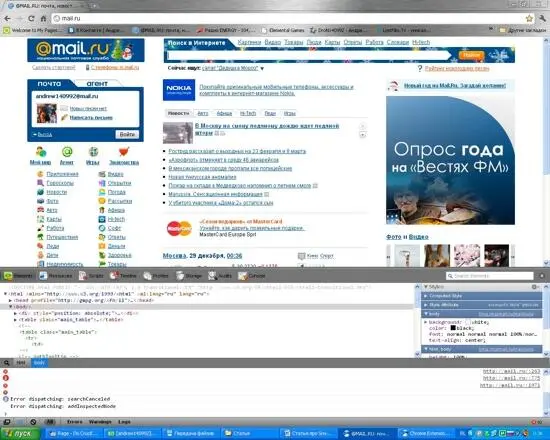Open the Scripts panel icon in DevTools
550x440 pixels.
pyautogui.click(x=83, y=276)
